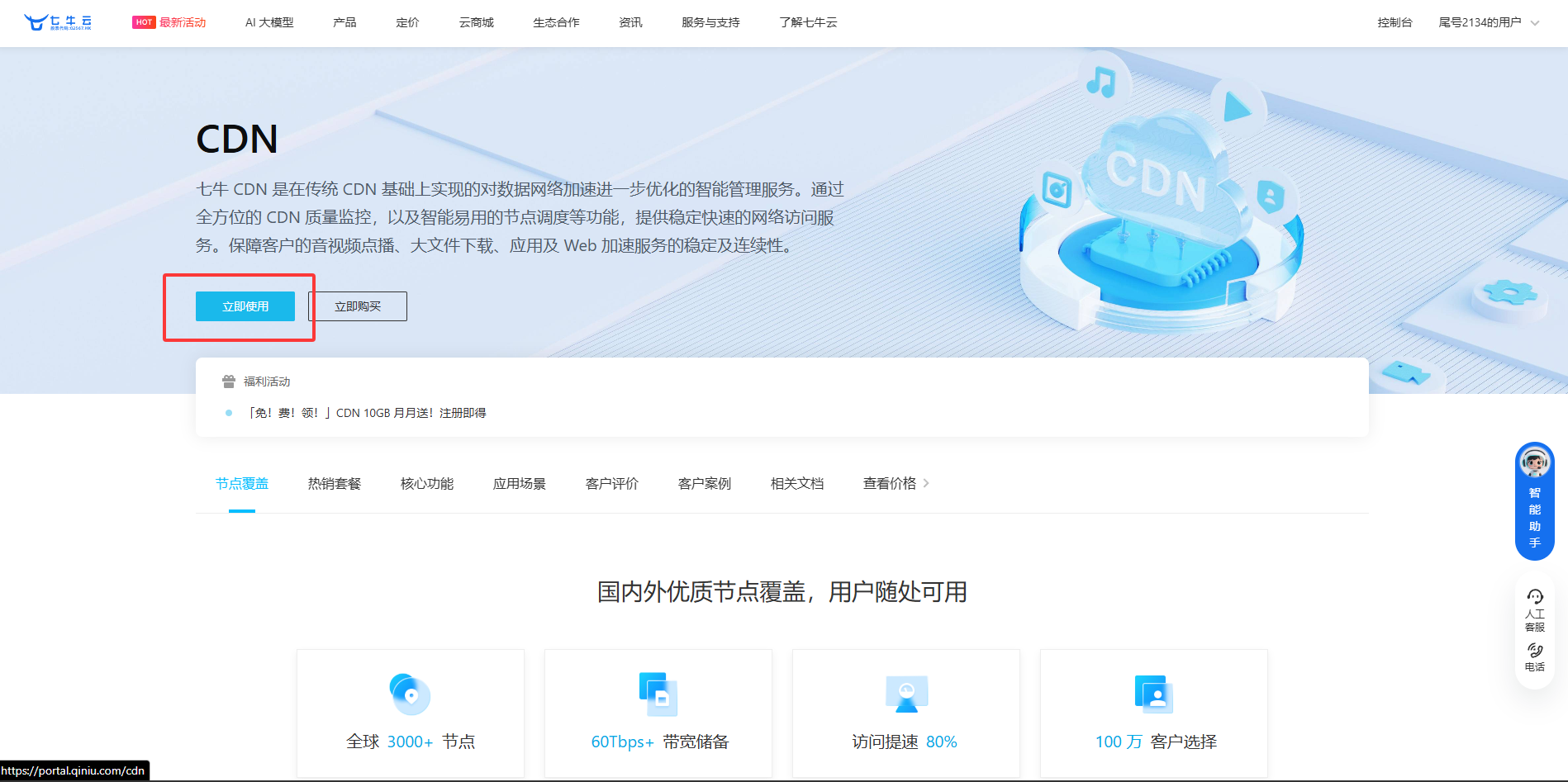Open the 最新活动 menu
Image resolution: width=1568 pixels, height=782 pixels.
click(183, 22)
